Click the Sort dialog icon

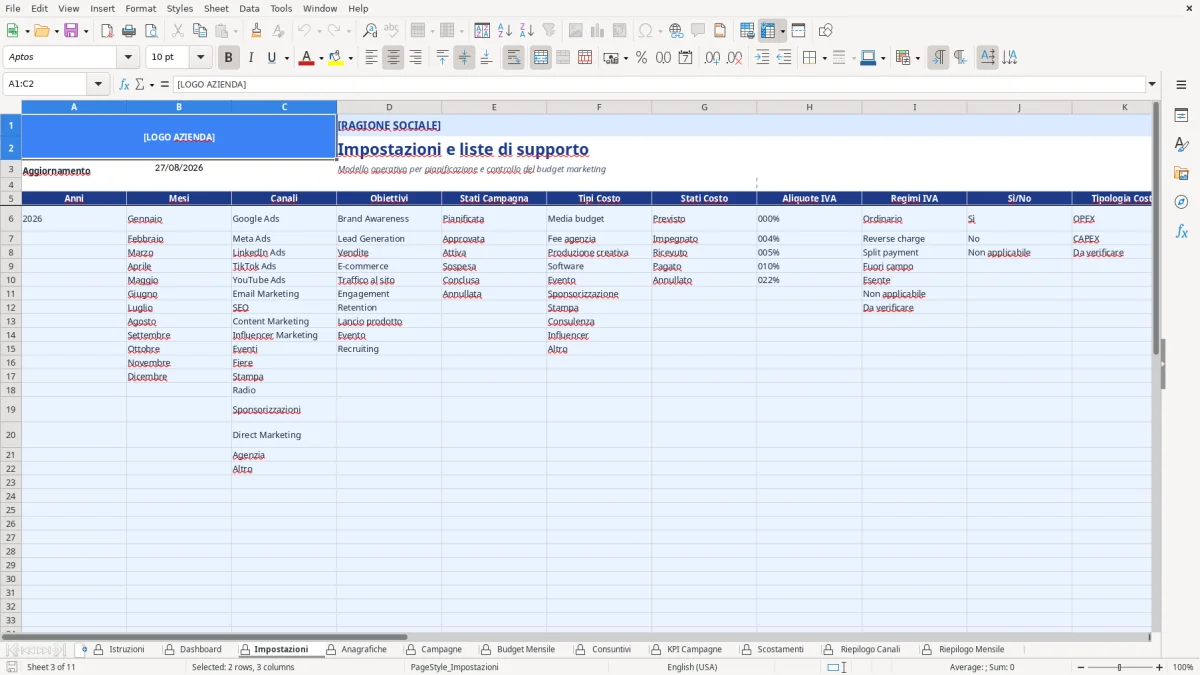tap(482, 31)
